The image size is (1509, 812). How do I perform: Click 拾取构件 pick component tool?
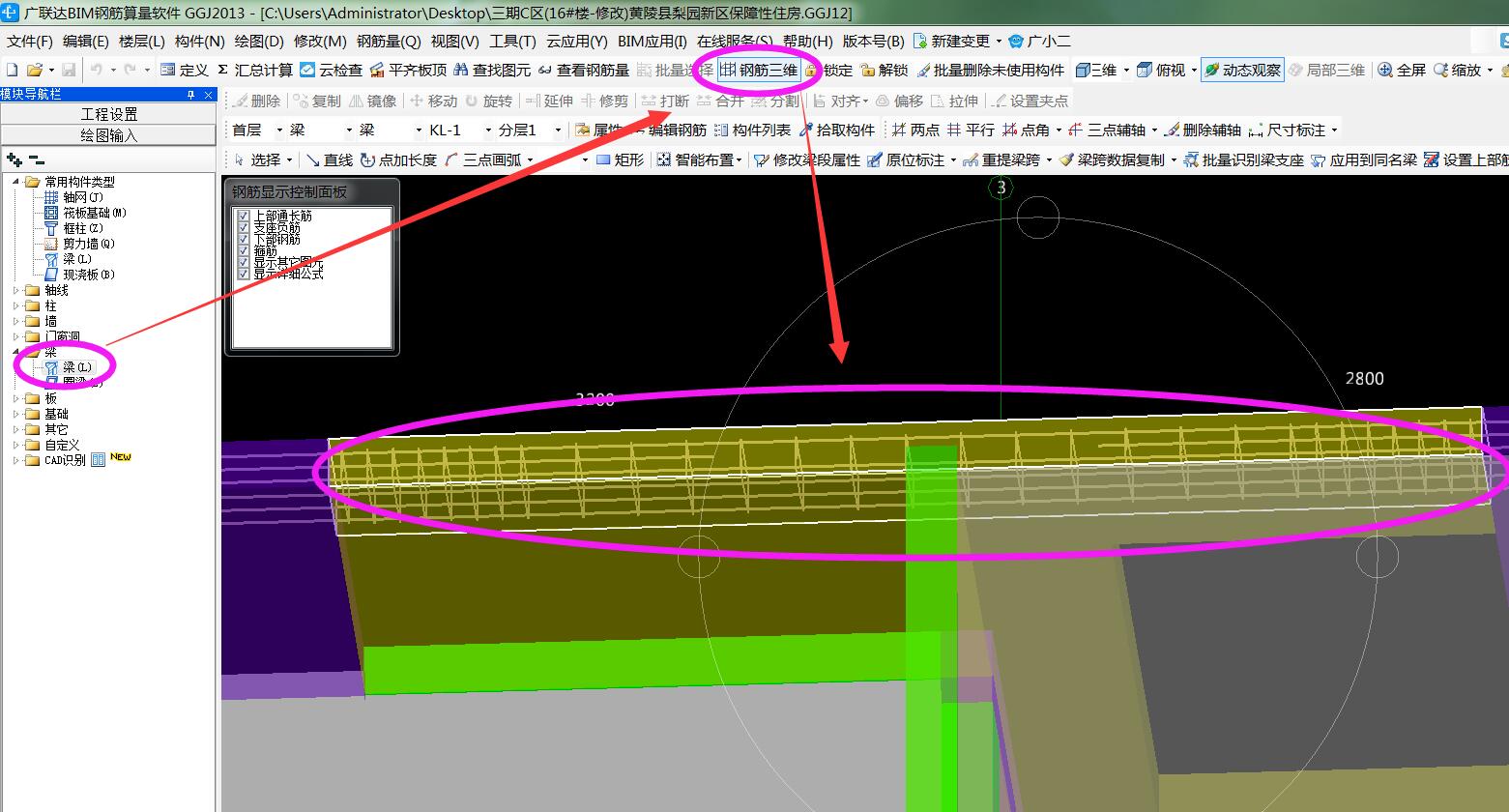click(837, 130)
